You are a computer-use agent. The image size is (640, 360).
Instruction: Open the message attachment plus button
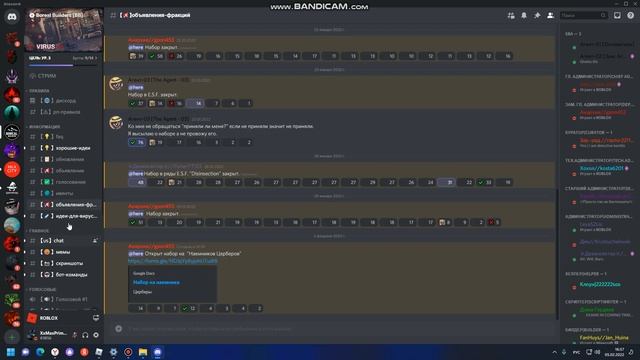coord(118,329)
